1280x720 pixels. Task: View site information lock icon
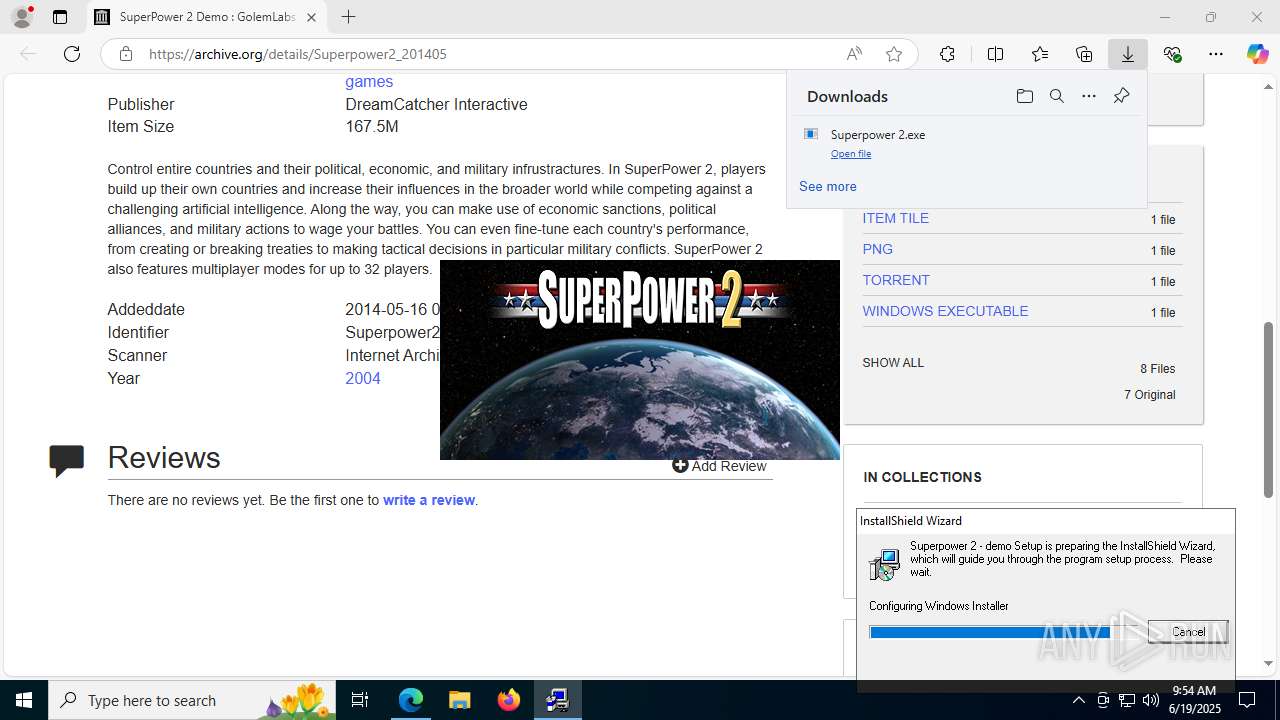[x=126, y=54]
